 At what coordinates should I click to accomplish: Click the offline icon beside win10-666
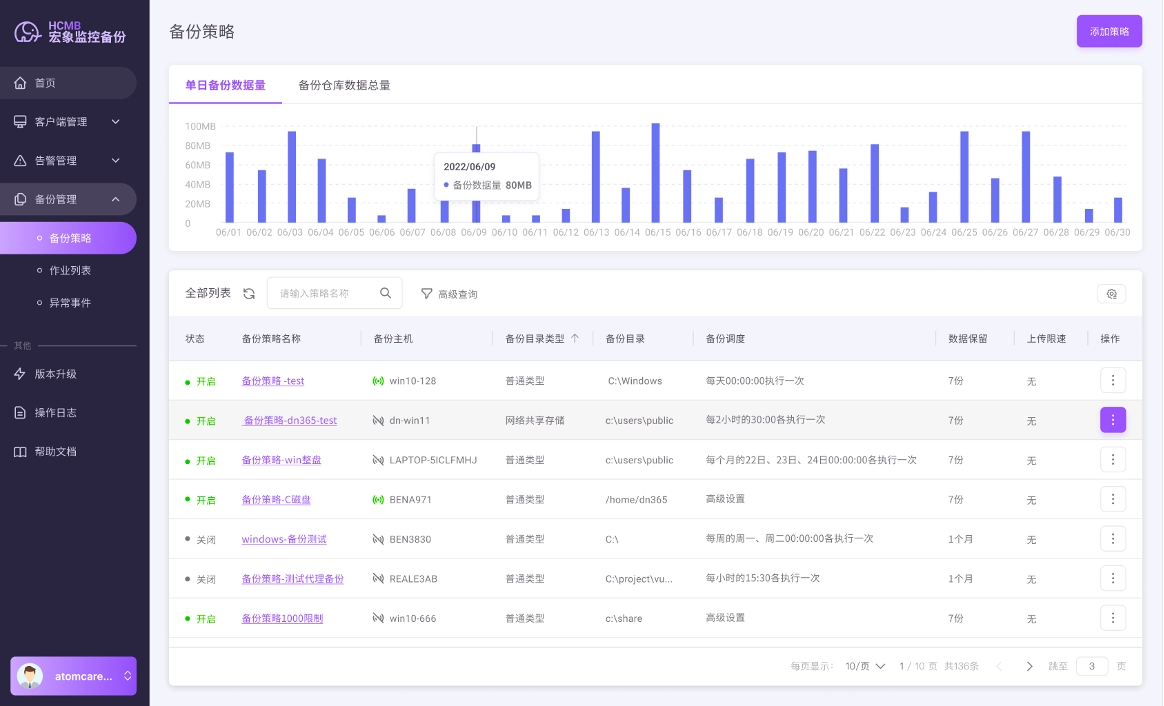[x=378, y=618]
